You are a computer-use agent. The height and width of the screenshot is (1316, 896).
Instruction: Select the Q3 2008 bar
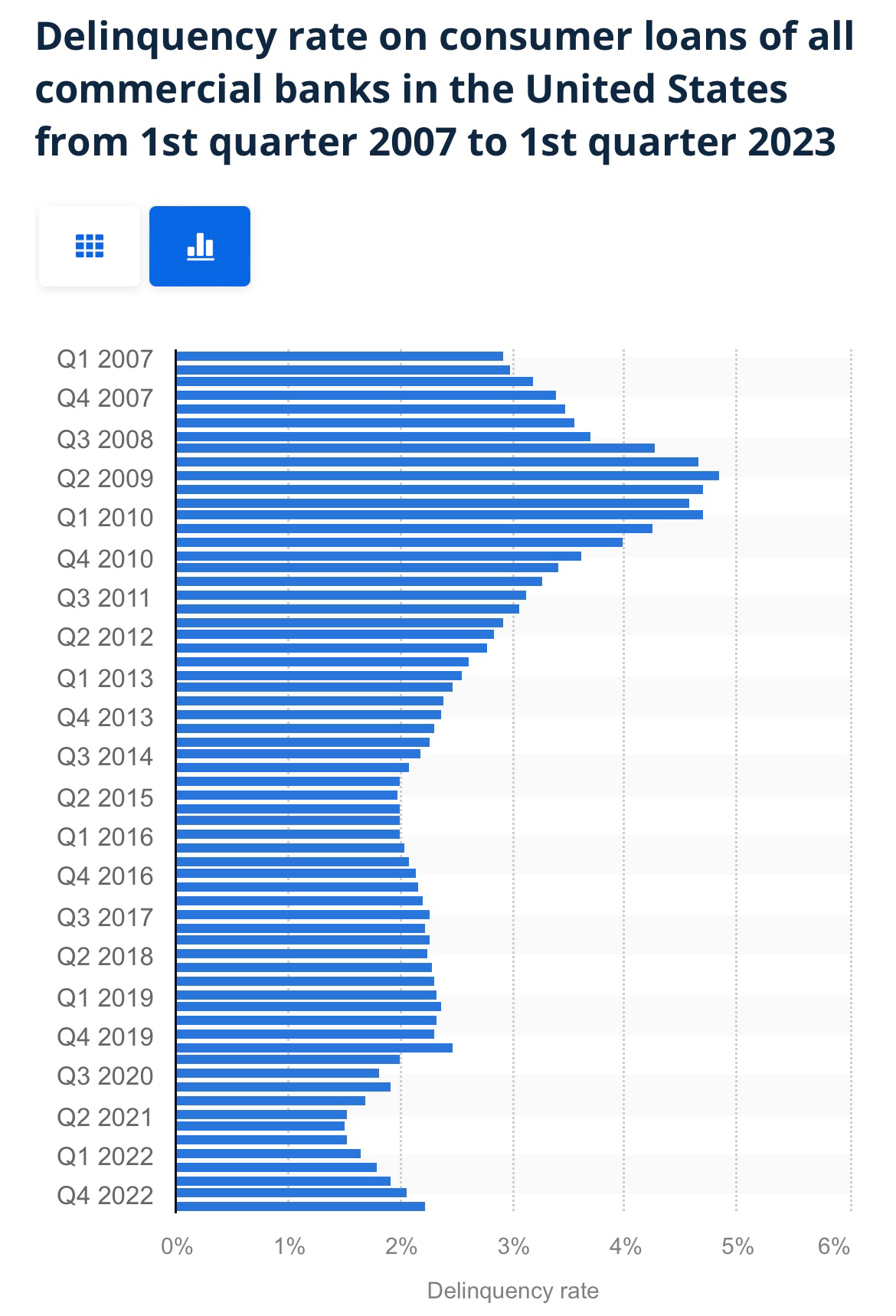click(x=384, y=437)
